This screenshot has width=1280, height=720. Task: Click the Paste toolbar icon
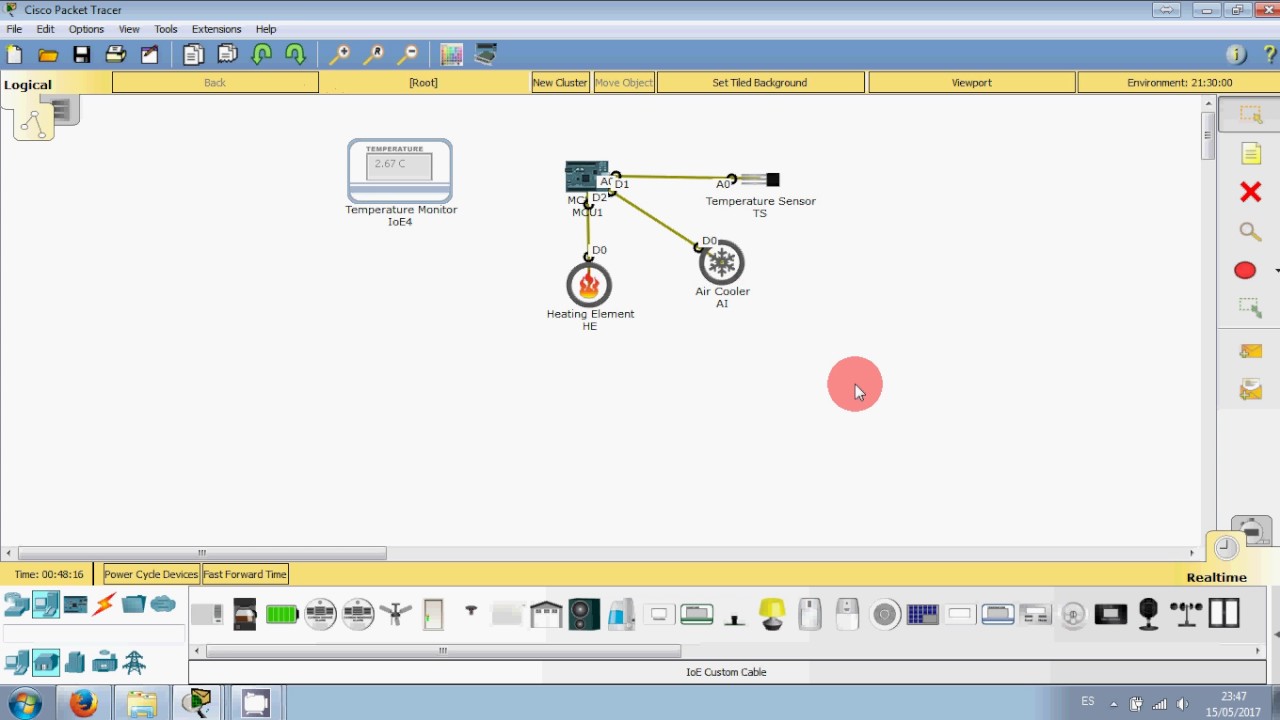point(227,55)
